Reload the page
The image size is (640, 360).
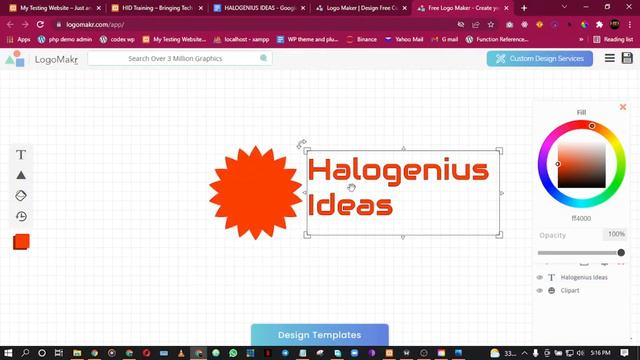40,24
